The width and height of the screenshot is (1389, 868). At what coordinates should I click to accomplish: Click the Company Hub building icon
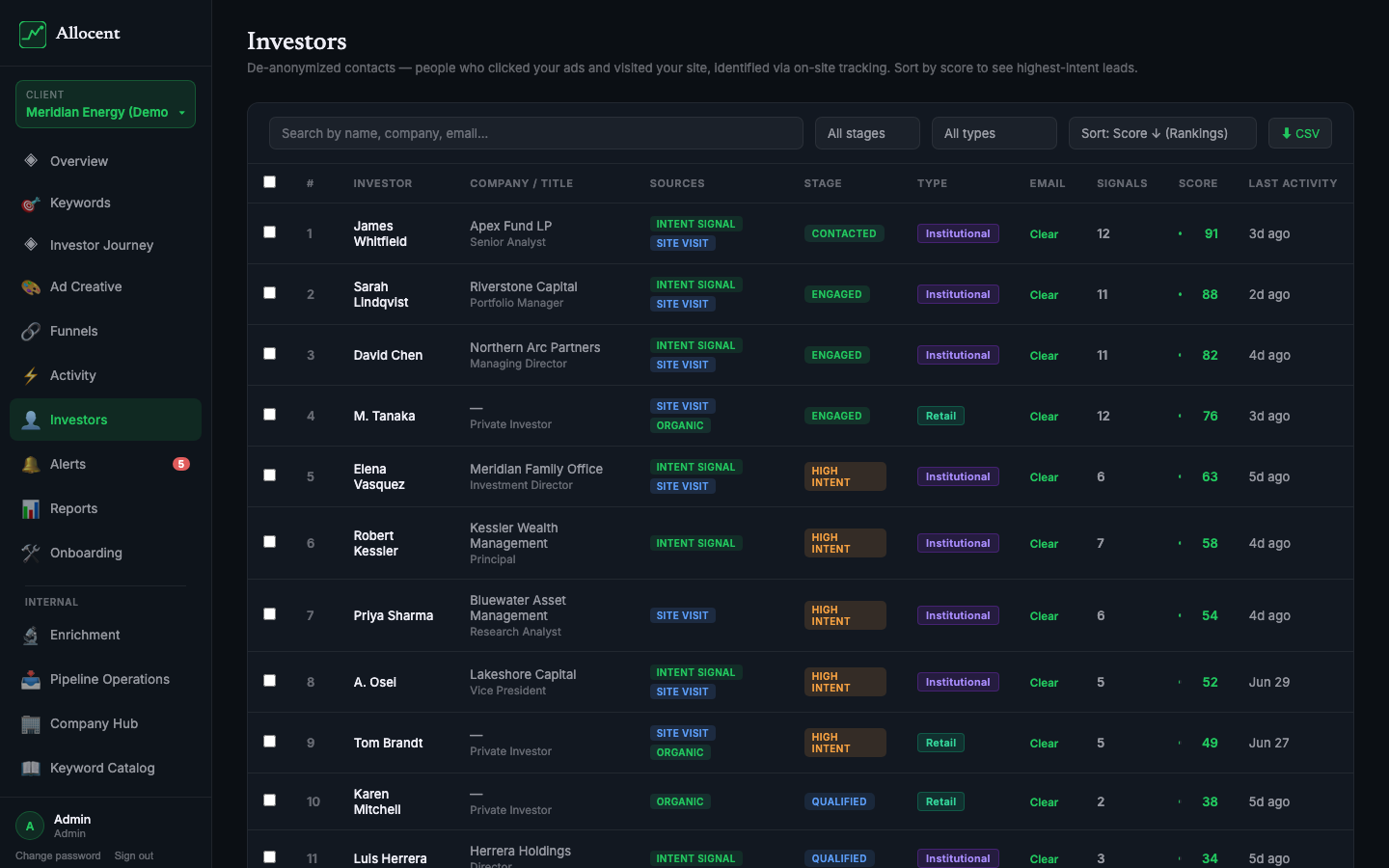pos(31,724)
